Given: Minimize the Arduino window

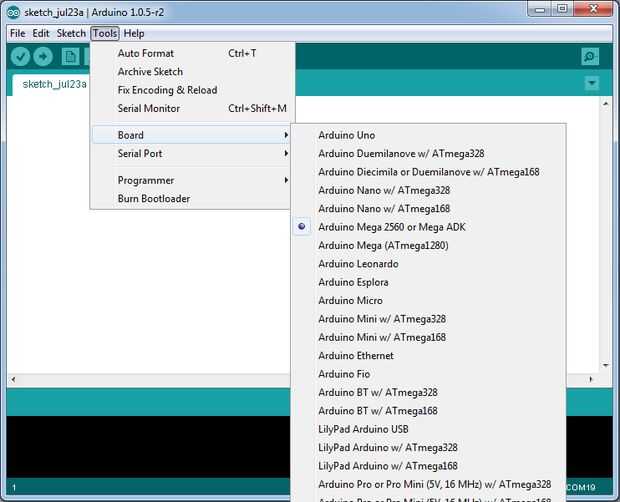Looking at the screenshot, I should [540, 9].
